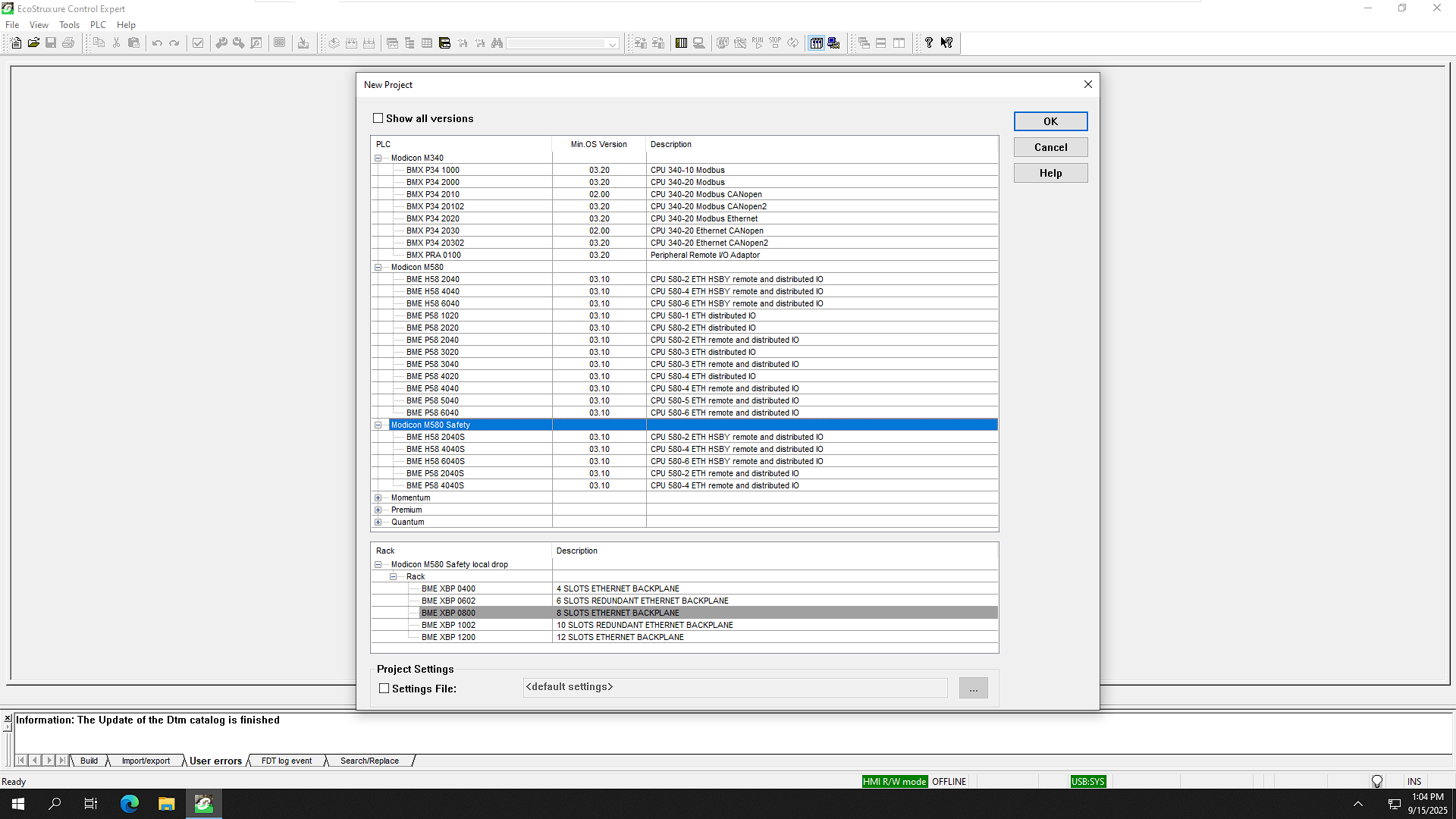This screenshot has width=1456, height=819.
Task: Expand the Quantum PLC family
Action: tap(378, 522)
